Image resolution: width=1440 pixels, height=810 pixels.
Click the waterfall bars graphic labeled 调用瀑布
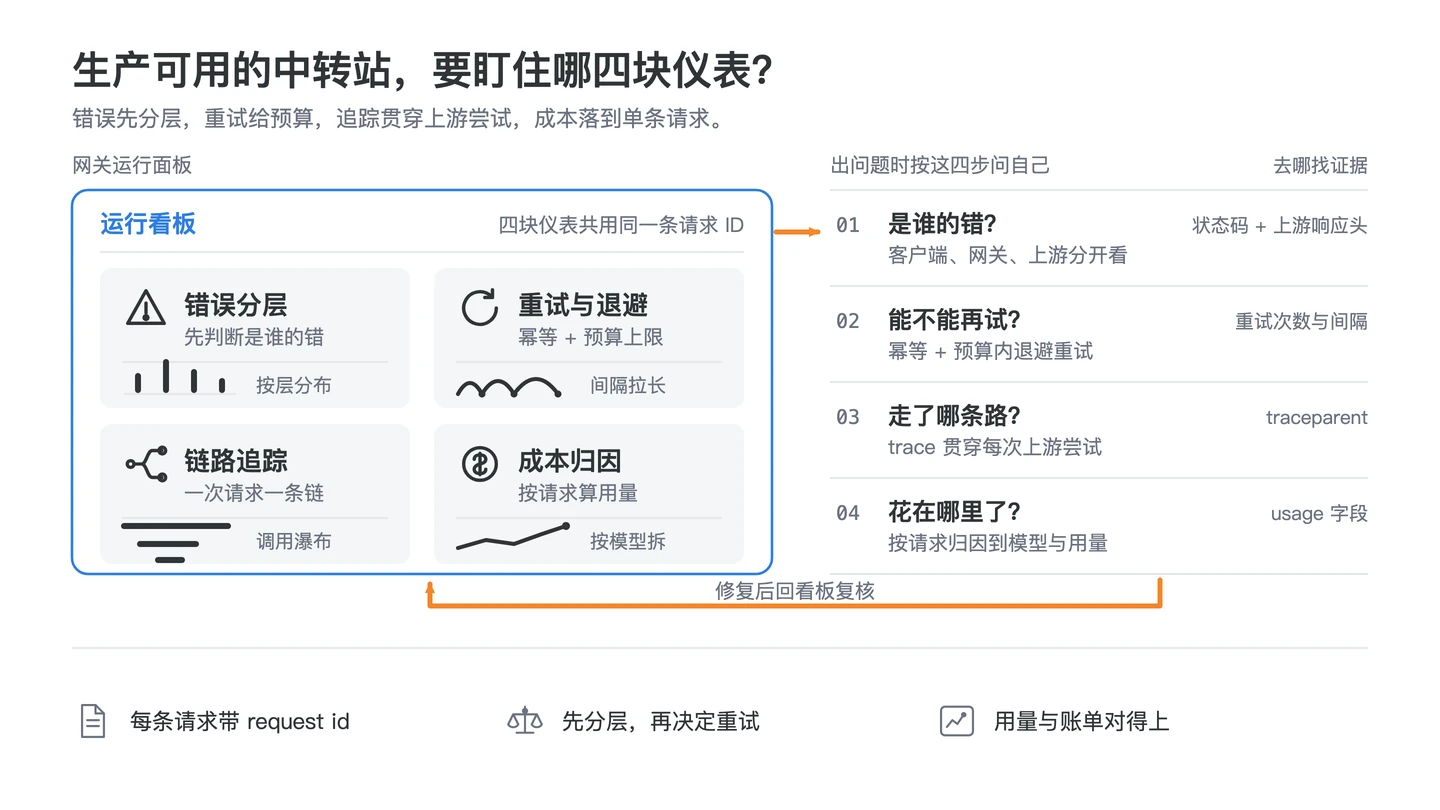pos(176,542)
